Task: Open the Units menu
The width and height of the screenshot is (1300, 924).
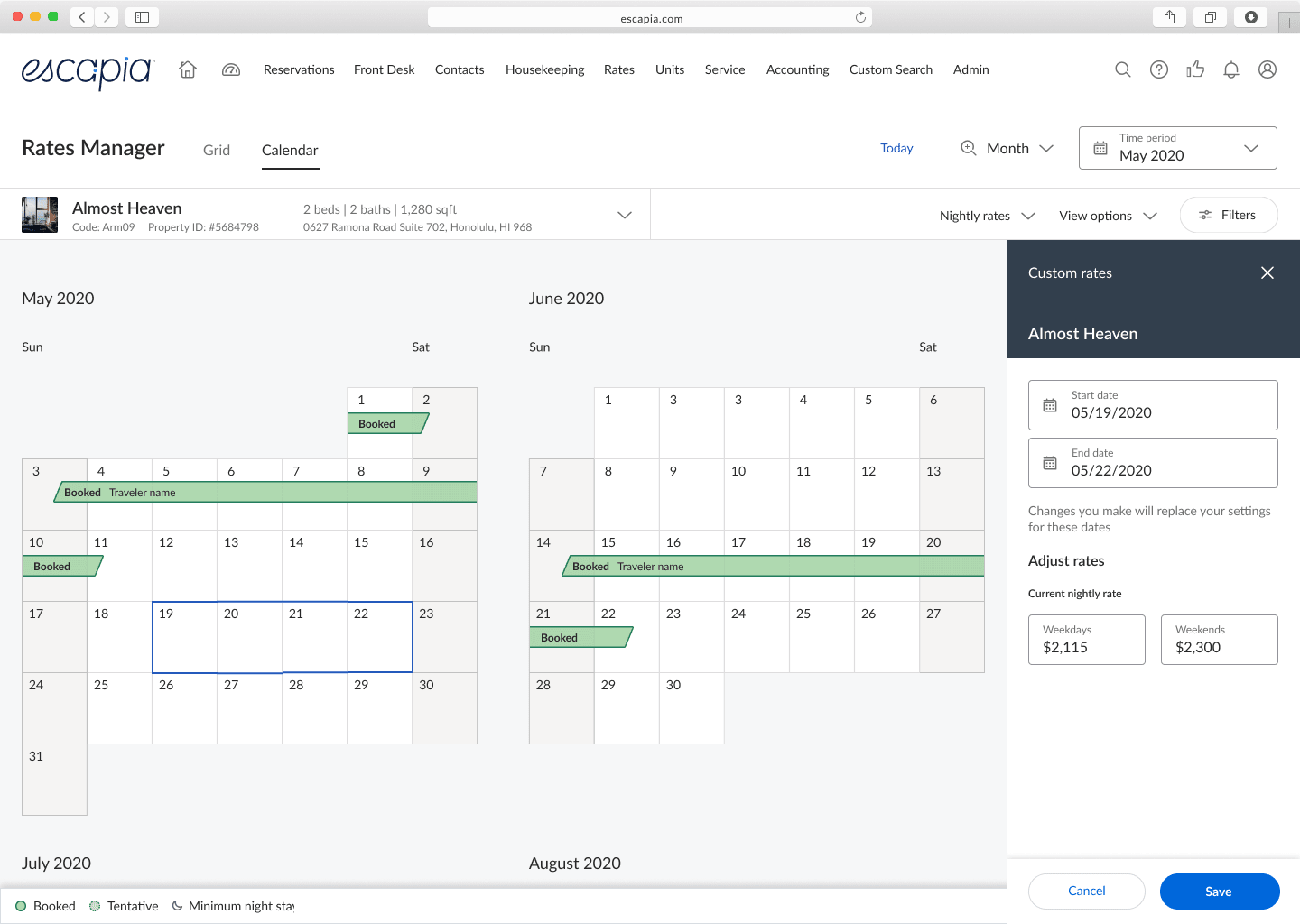Action: [x=670, y=69]
